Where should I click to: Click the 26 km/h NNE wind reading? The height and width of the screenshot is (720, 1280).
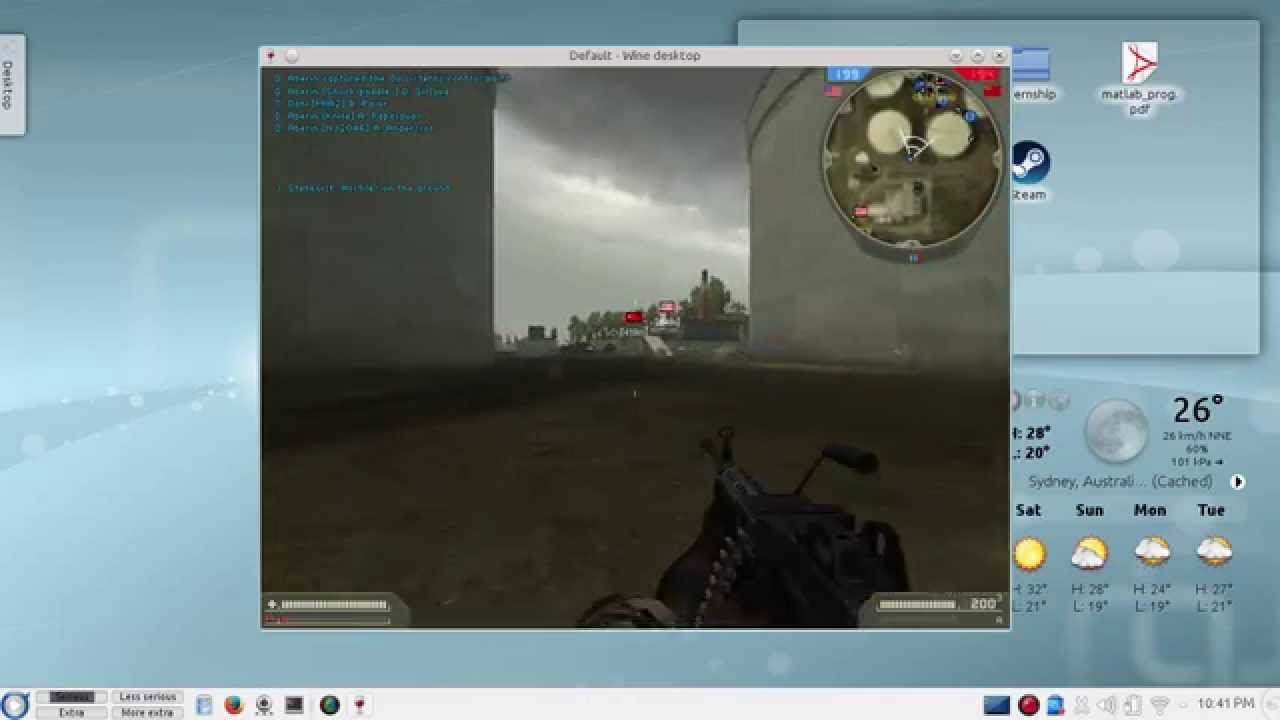tap(1196, 436)
